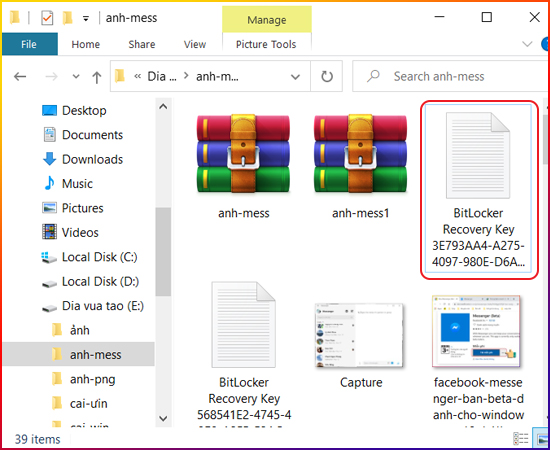Click the New folder quick access icon
Screen dimensions: 550x450
67,18
